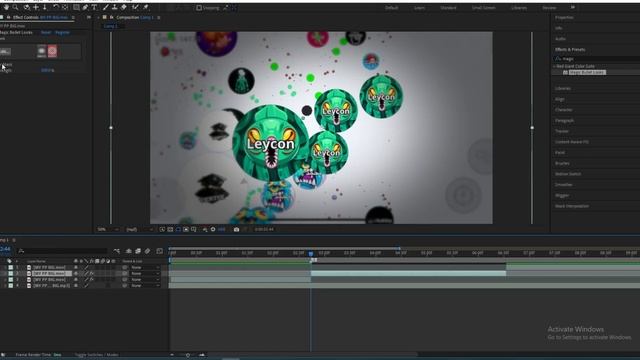640x360 pixels.
Task: Click the Effects & Presets panel header
Action: point(570,49)
